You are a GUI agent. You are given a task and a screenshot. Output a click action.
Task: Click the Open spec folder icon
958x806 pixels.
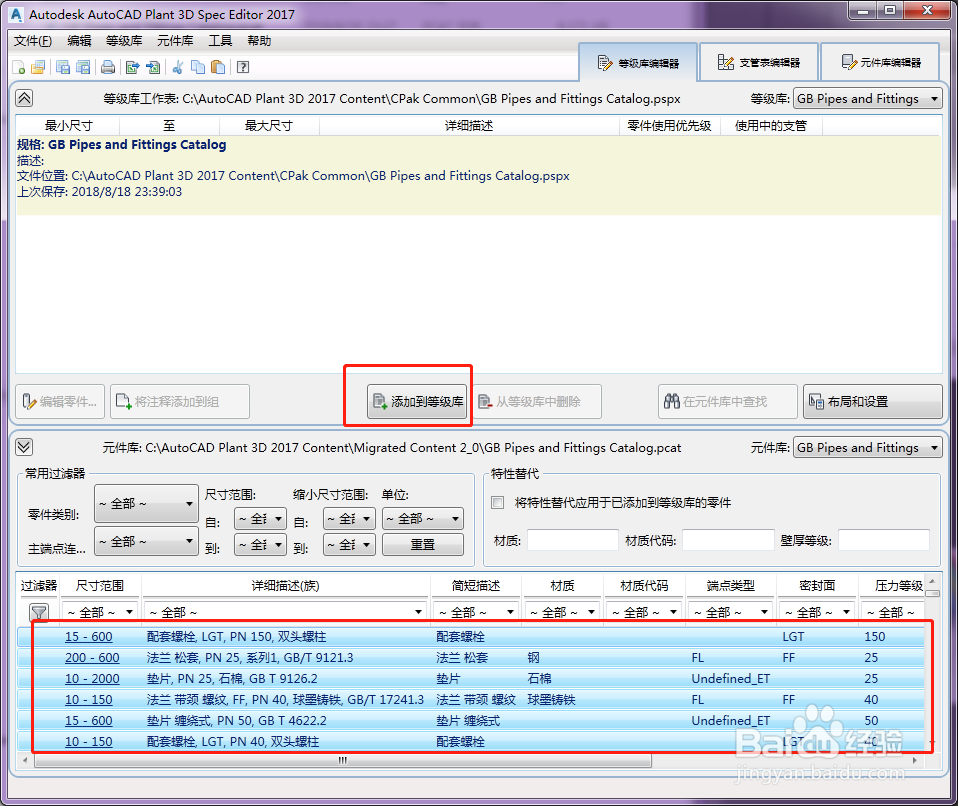pos(38,67)
